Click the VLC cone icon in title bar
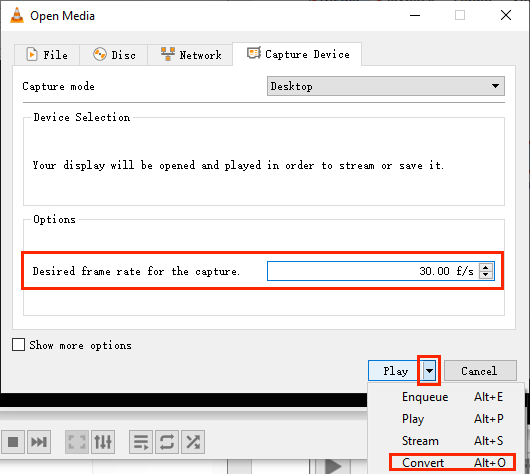The height and width of the screenshot is (474, 530). click(x=17, y=15)
